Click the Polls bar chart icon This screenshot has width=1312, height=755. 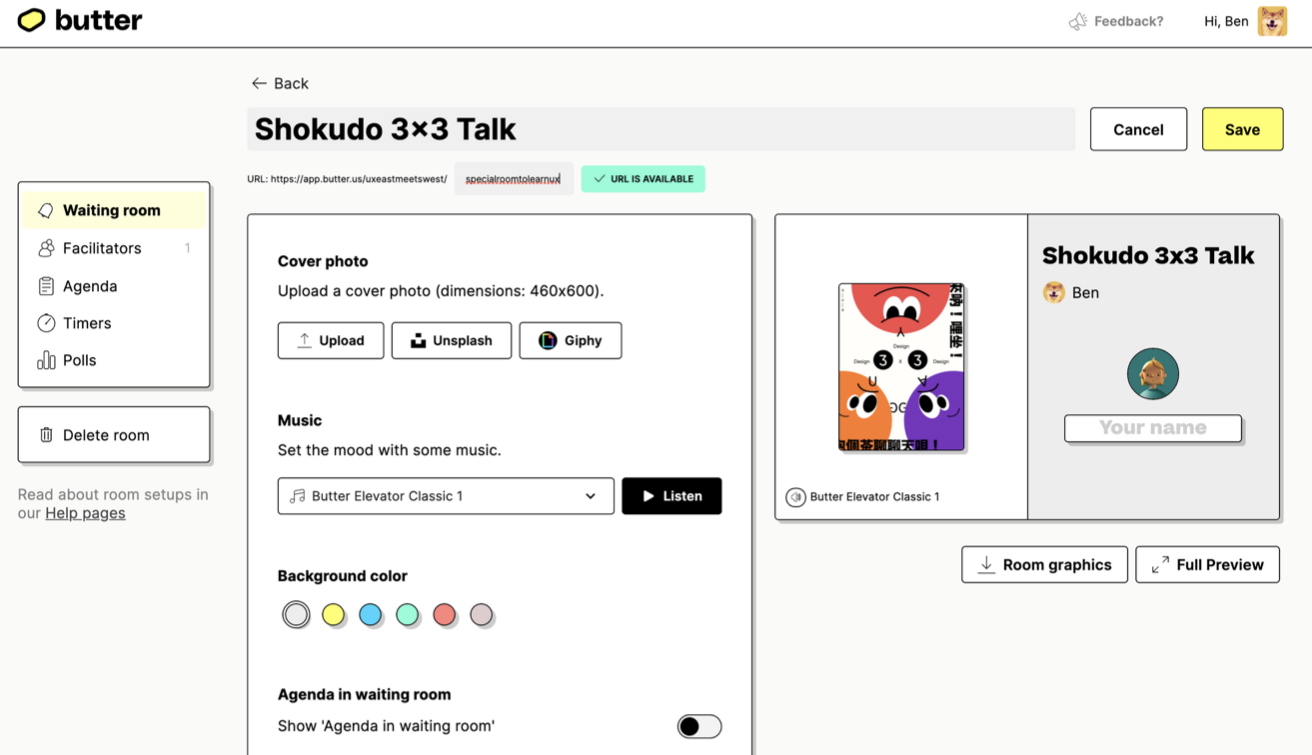(46, 360)
